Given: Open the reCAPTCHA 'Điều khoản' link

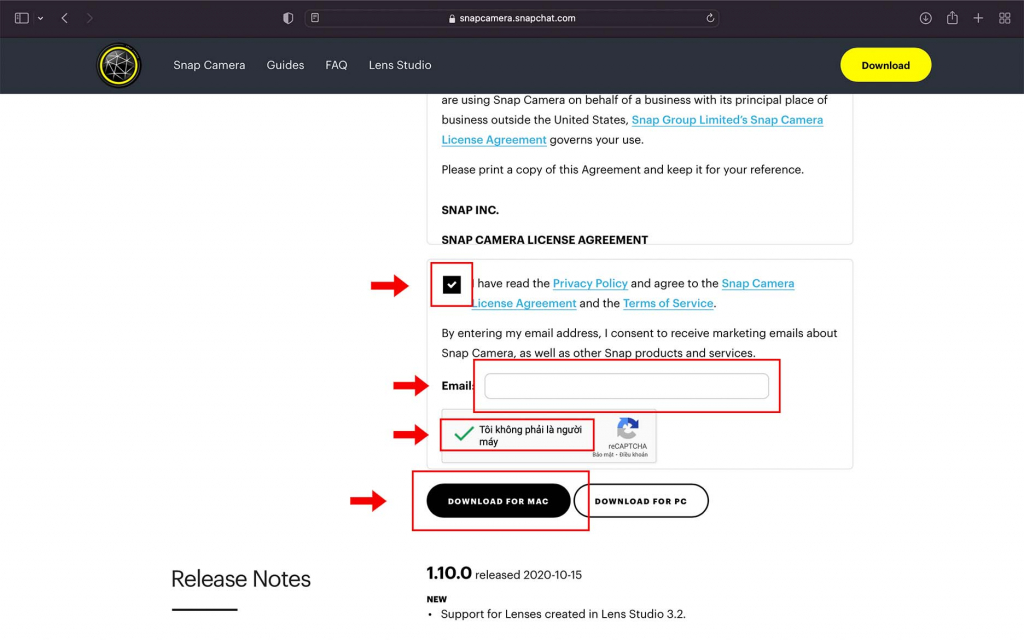Looking at the screenshot, I should (x=633, y=455).
